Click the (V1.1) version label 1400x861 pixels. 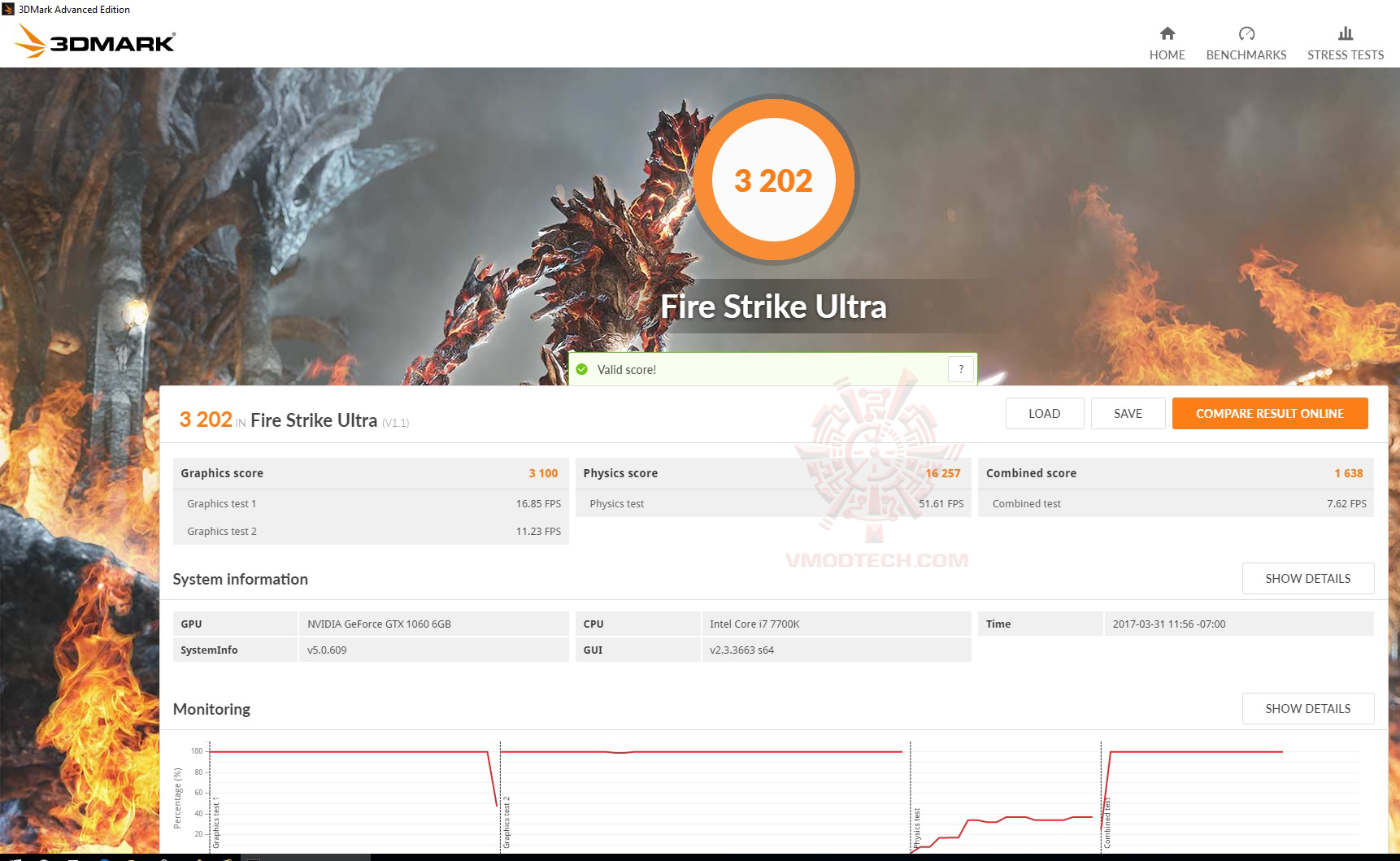396,423
